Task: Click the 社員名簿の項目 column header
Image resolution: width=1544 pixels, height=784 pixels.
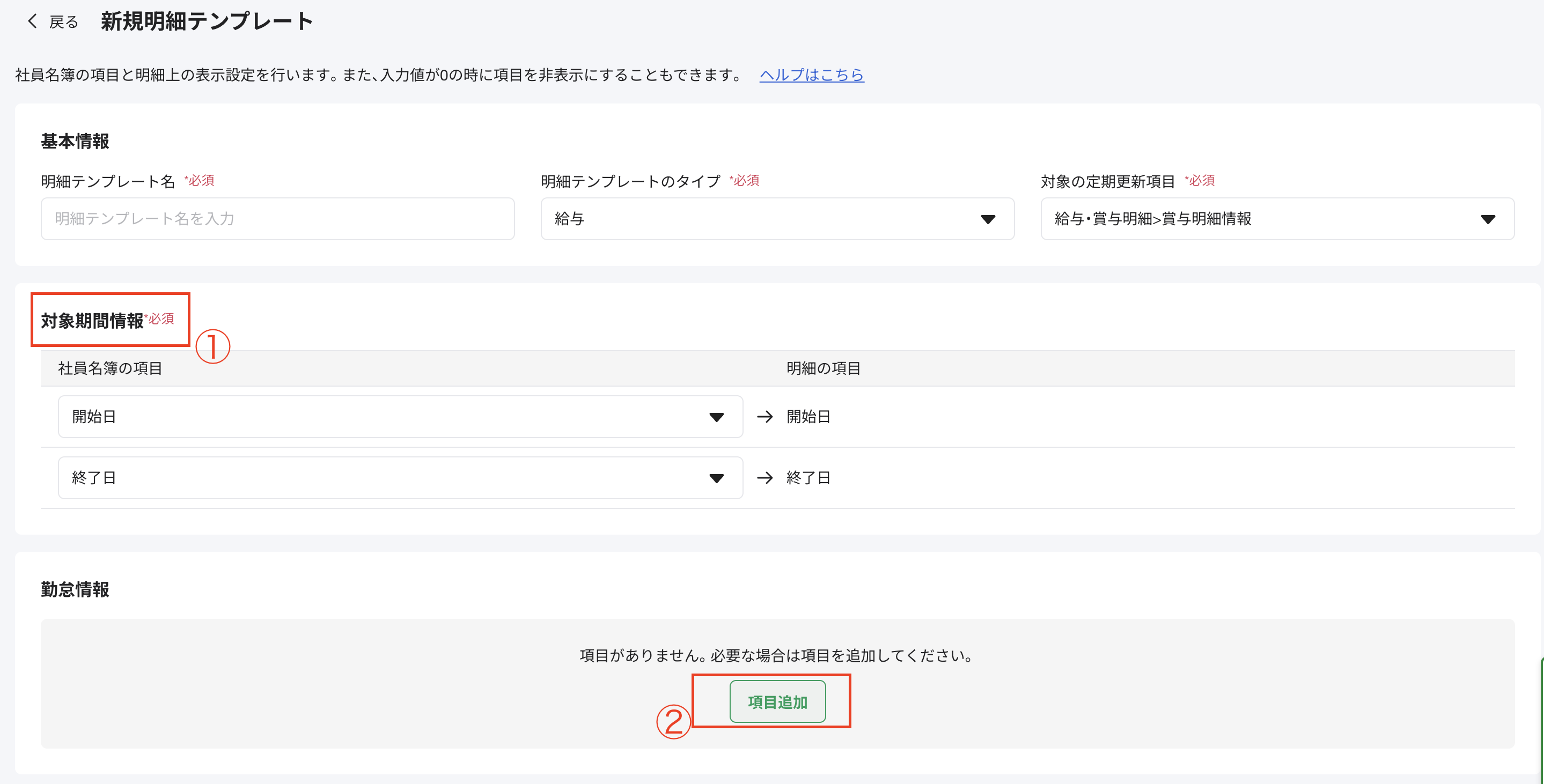Action: pyautogui.click(x=111, y=368)
